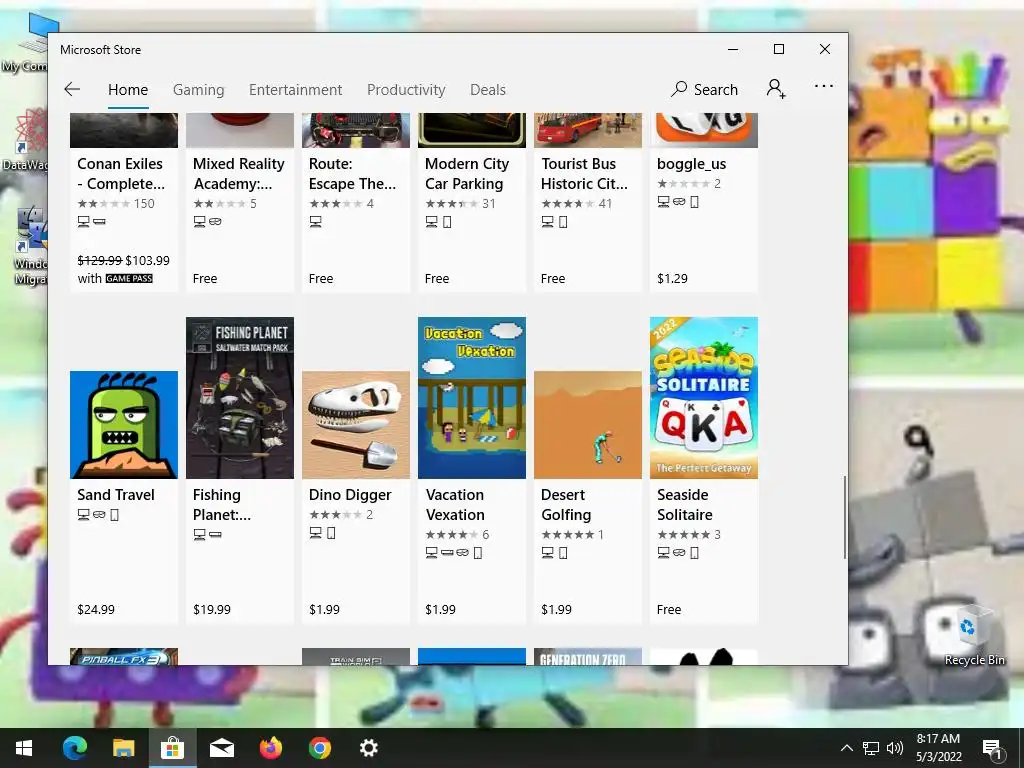Click the $103.99 Game Pass price

click(148, 260)
